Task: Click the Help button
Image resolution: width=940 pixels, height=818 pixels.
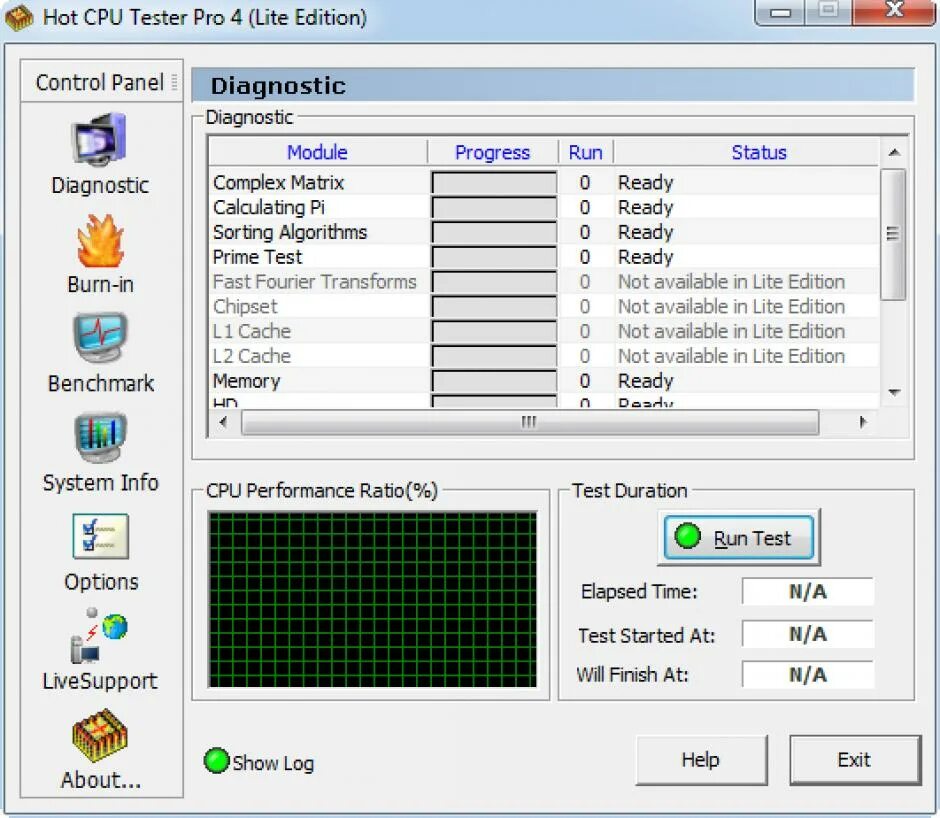Action: tap(701, 760)
